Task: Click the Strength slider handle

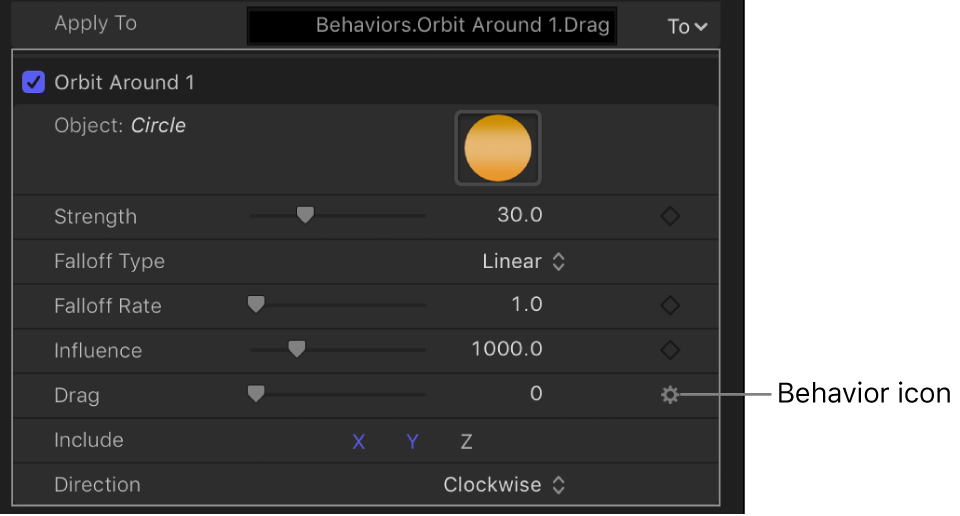Action: (306, 215)
